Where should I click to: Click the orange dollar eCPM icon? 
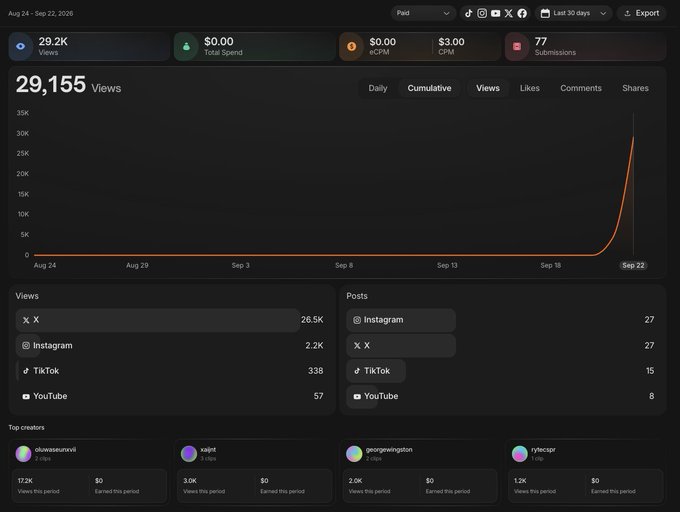click(352, 46)
